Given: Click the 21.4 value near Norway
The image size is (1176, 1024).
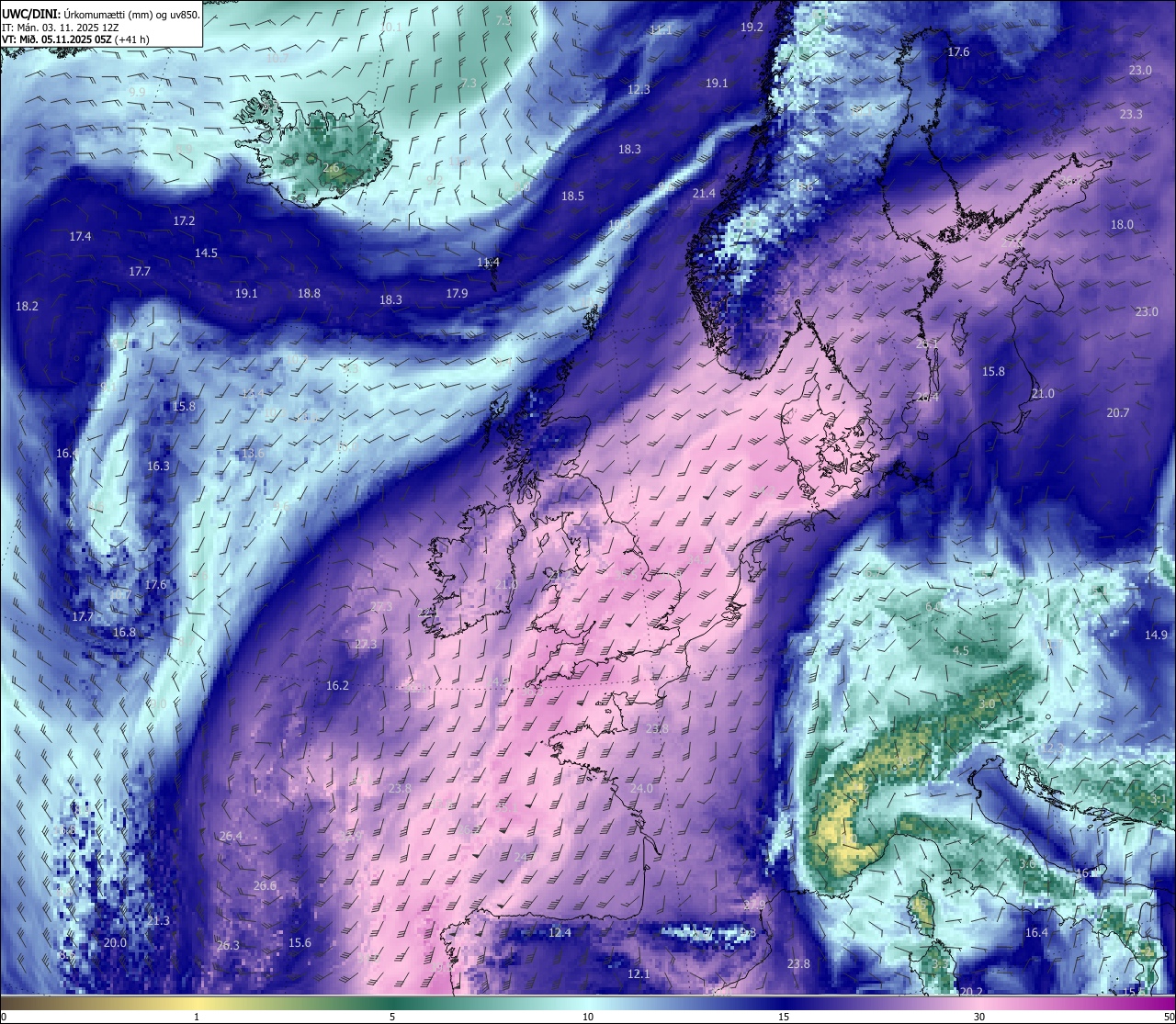Looking at the screenshot, I should (x=704, y=194).
